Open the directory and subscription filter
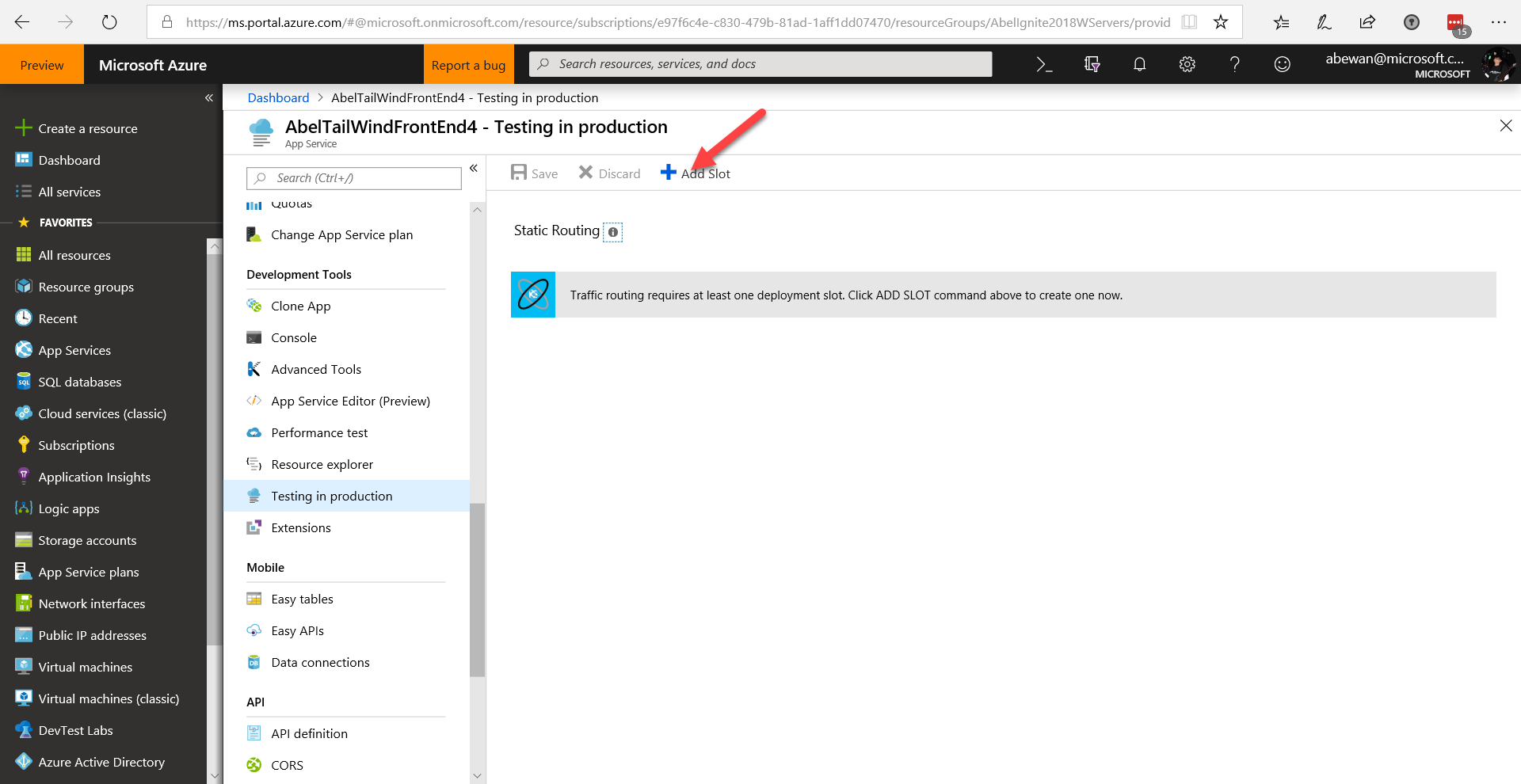The height and width of the screenshot is (784, 1521). click(x=1092, y=64)
